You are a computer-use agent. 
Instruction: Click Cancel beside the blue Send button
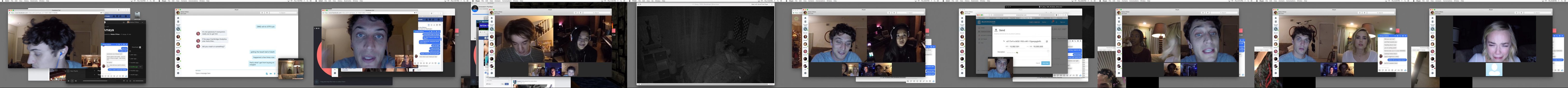tap(1038, 63)
